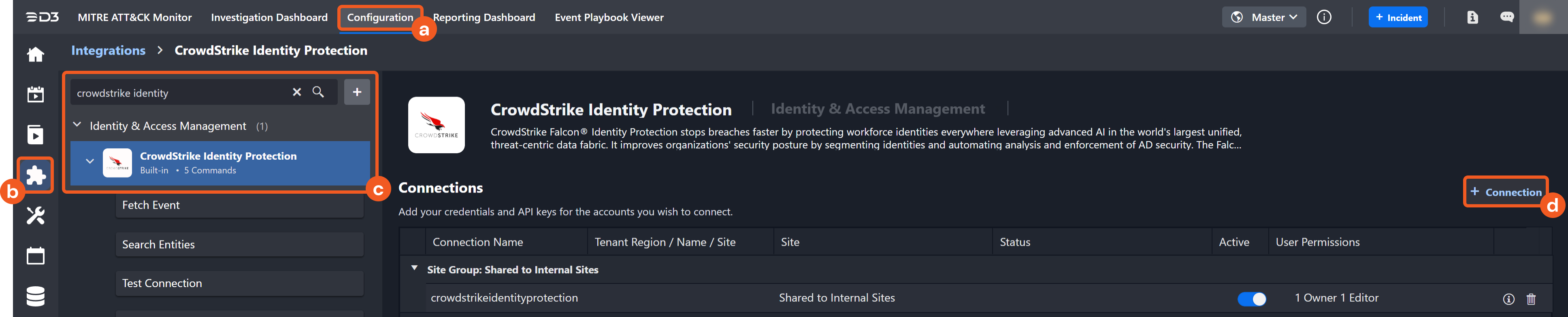Screen dimensions: 1568x317
Task: Clear the integration search with the X
Action: click(x=296, y=92)
